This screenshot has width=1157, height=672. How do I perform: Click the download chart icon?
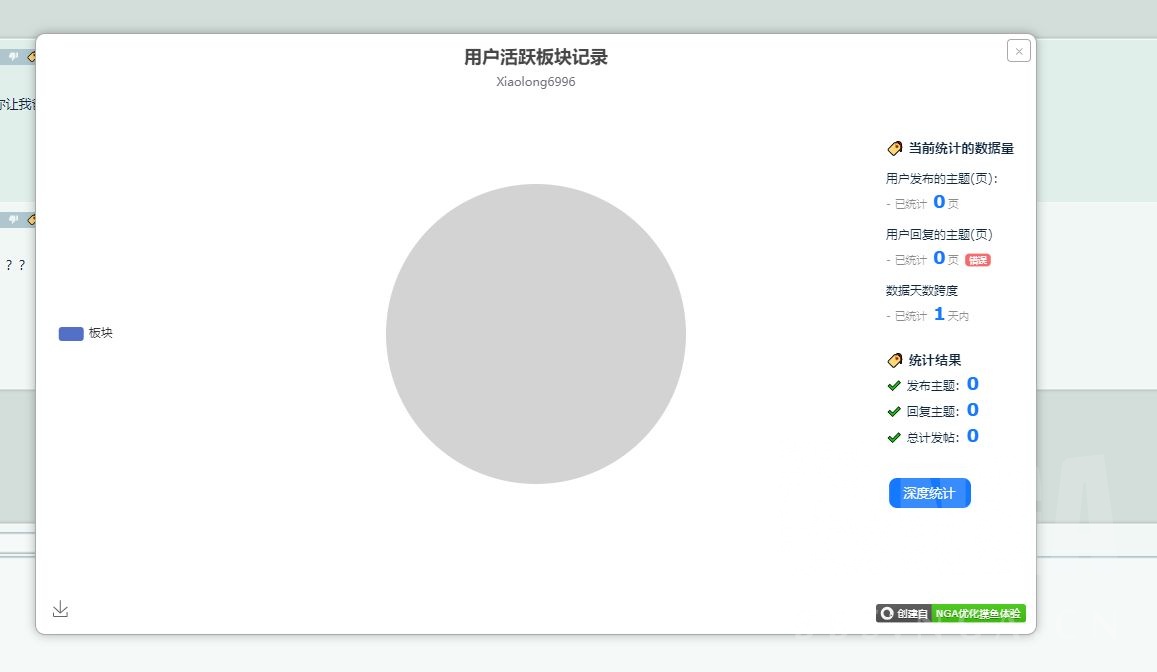click(60, 609)
